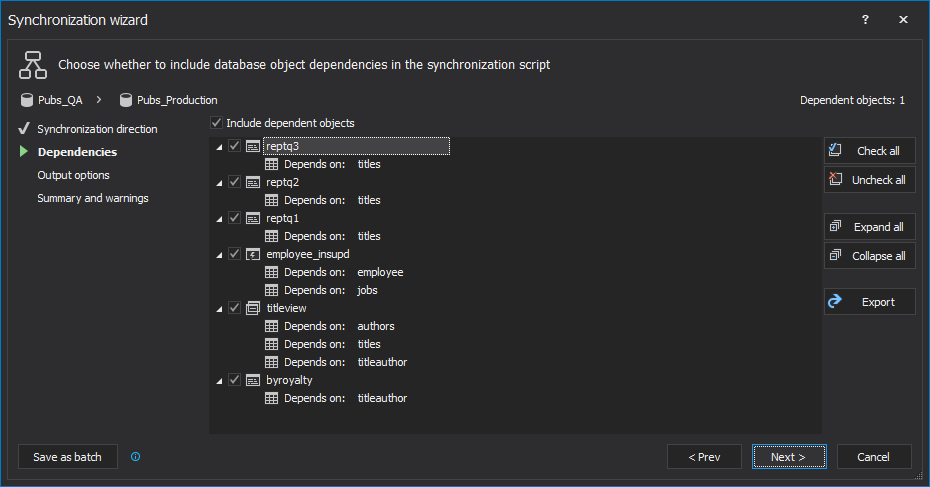Click the help question mark icon
930x487 pixels.
[x=865, y=20]
